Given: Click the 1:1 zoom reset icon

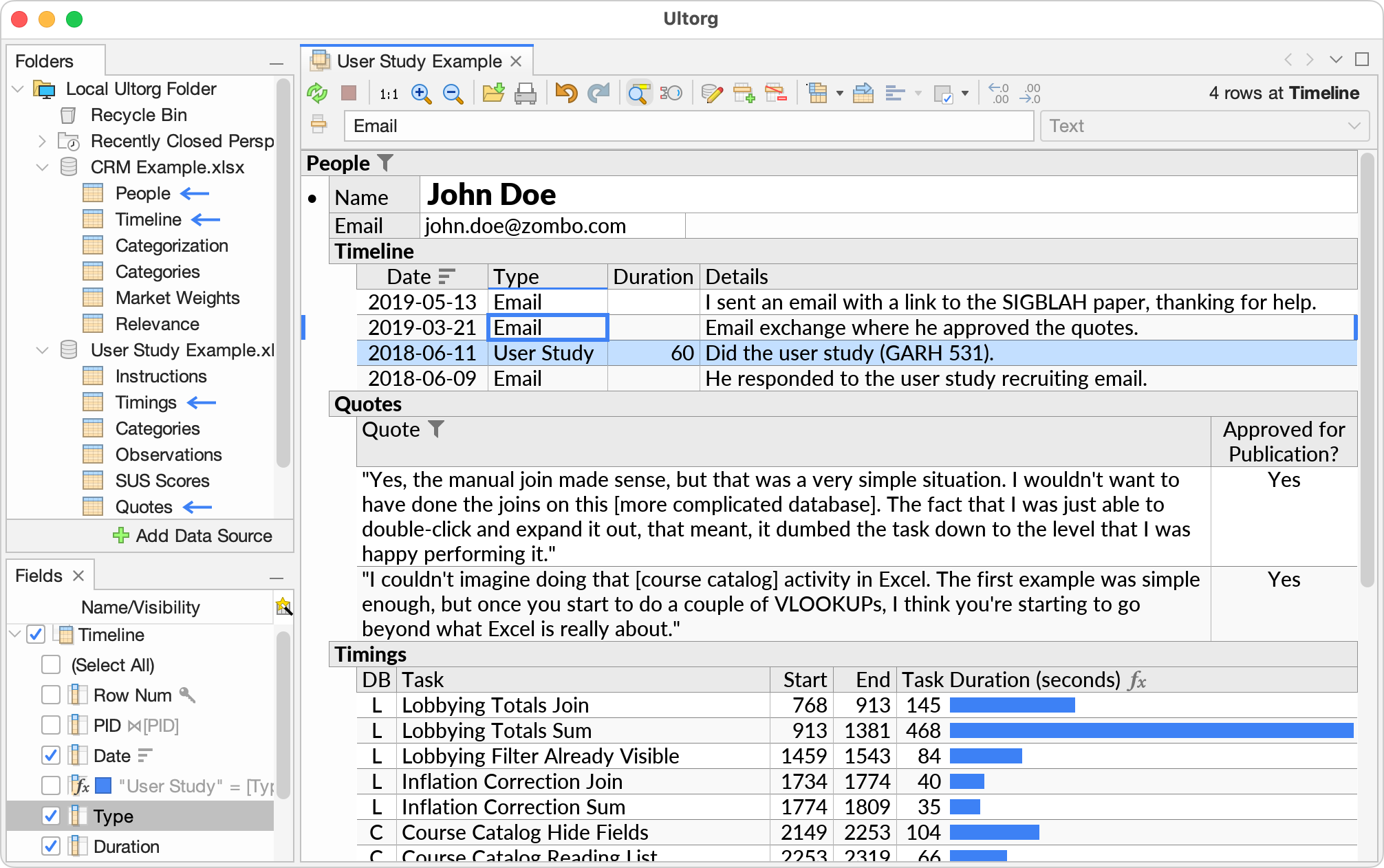Looking at the screenshot, I should click(389, 93).
